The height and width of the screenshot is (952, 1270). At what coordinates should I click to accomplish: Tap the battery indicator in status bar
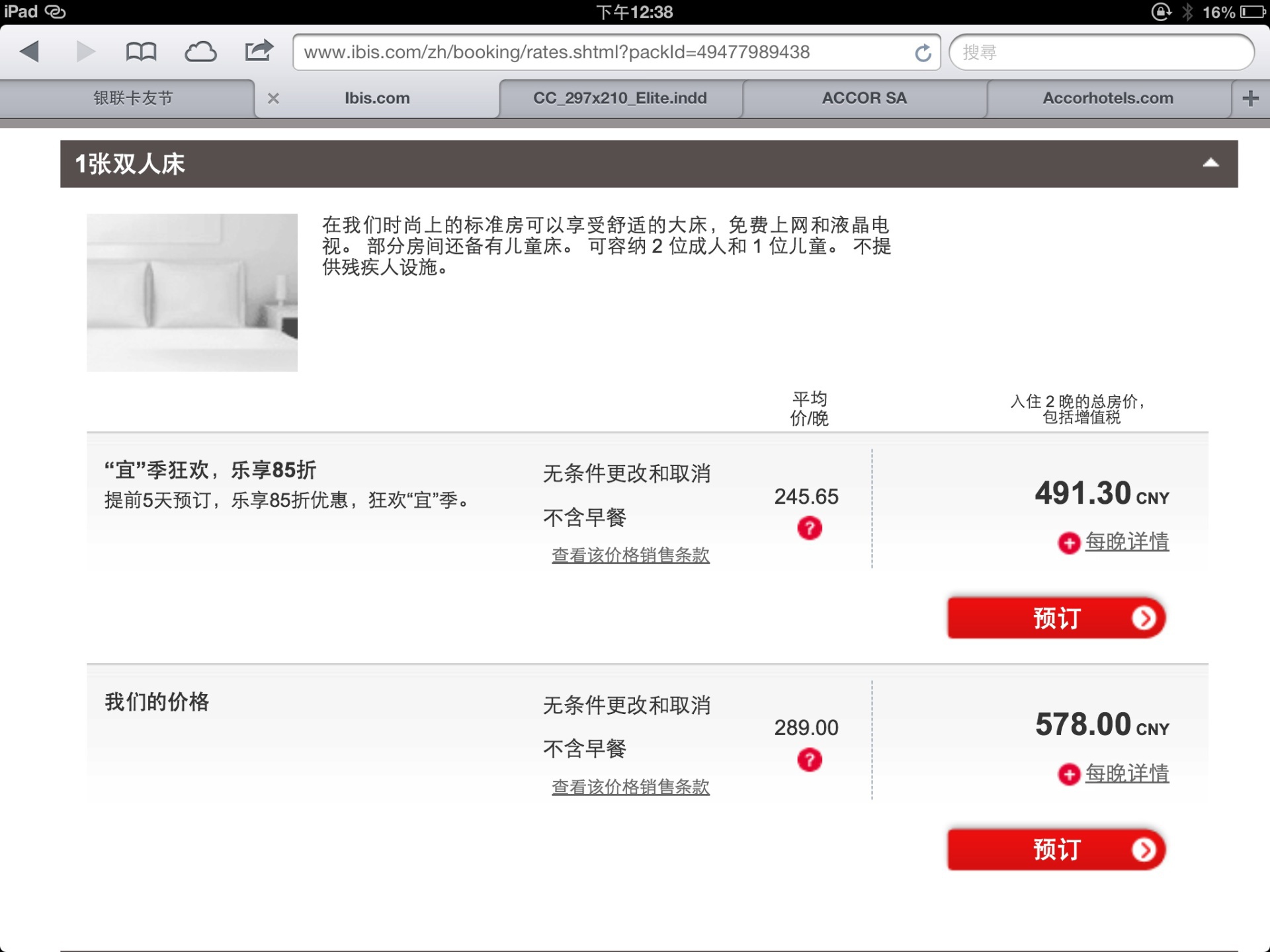pyautogui.click(x=1252, y=12)
